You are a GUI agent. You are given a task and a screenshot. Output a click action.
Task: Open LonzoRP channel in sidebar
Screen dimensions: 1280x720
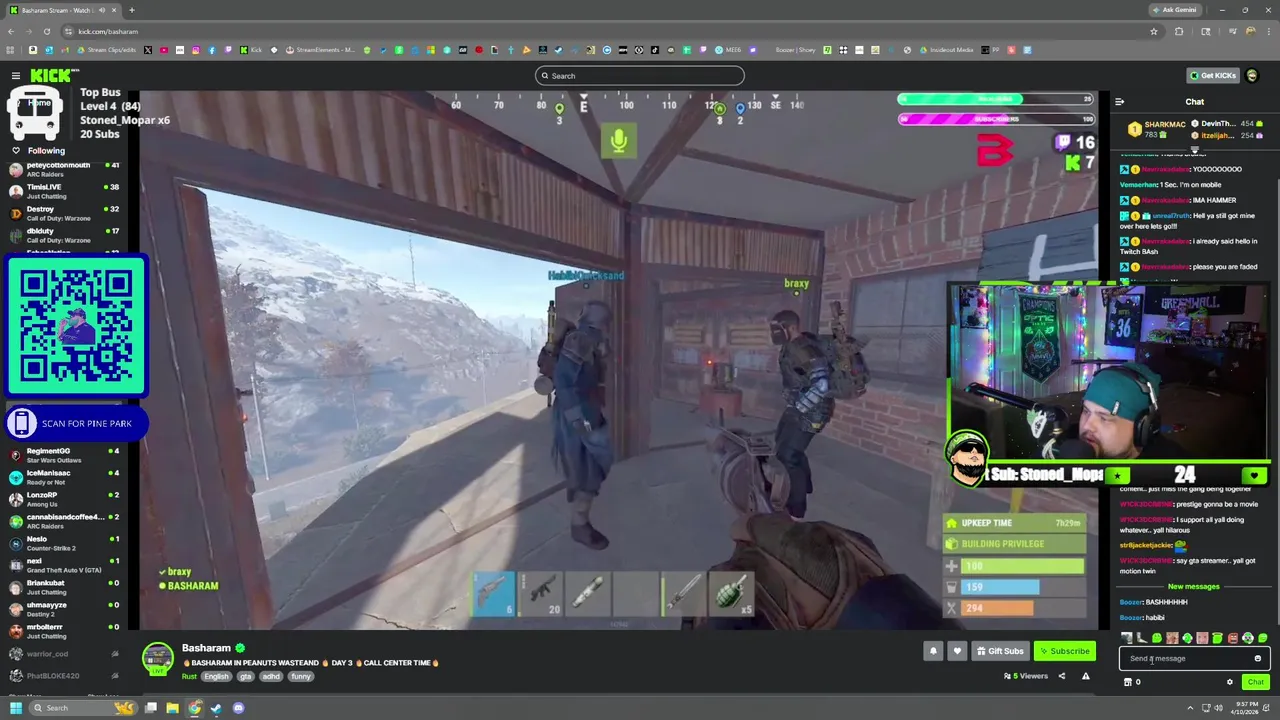tap(64, 499)
